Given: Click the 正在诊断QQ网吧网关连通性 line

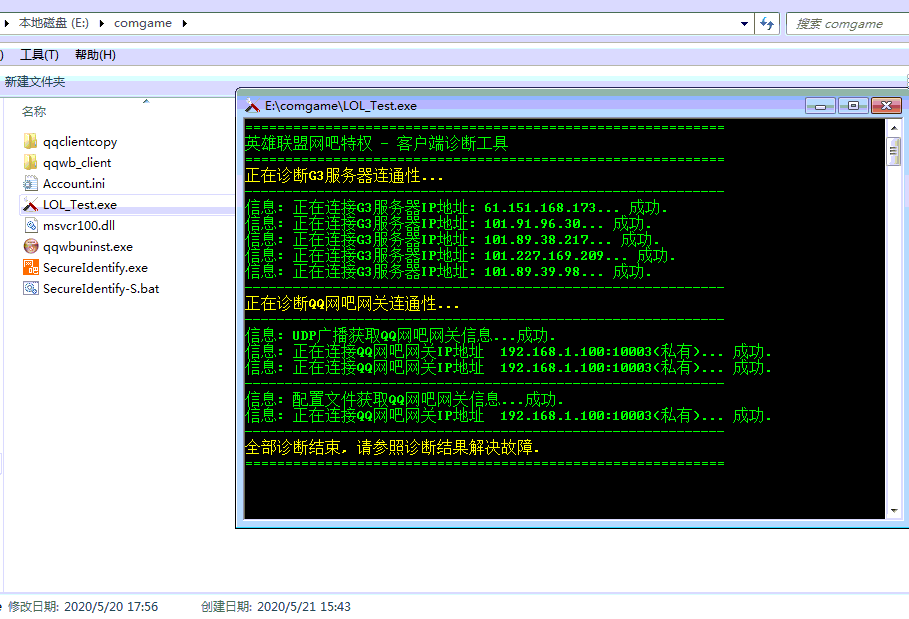Looking at the screenshot, I should pos(352,304).
